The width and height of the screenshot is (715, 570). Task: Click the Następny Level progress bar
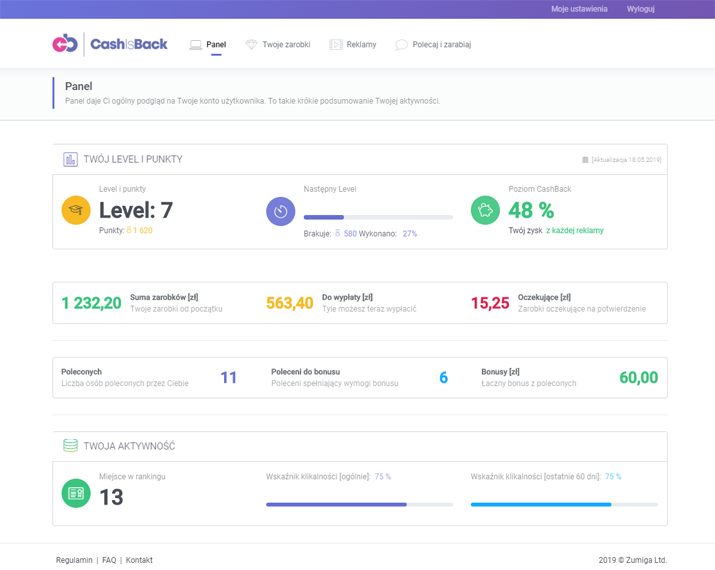coord(378,217)
